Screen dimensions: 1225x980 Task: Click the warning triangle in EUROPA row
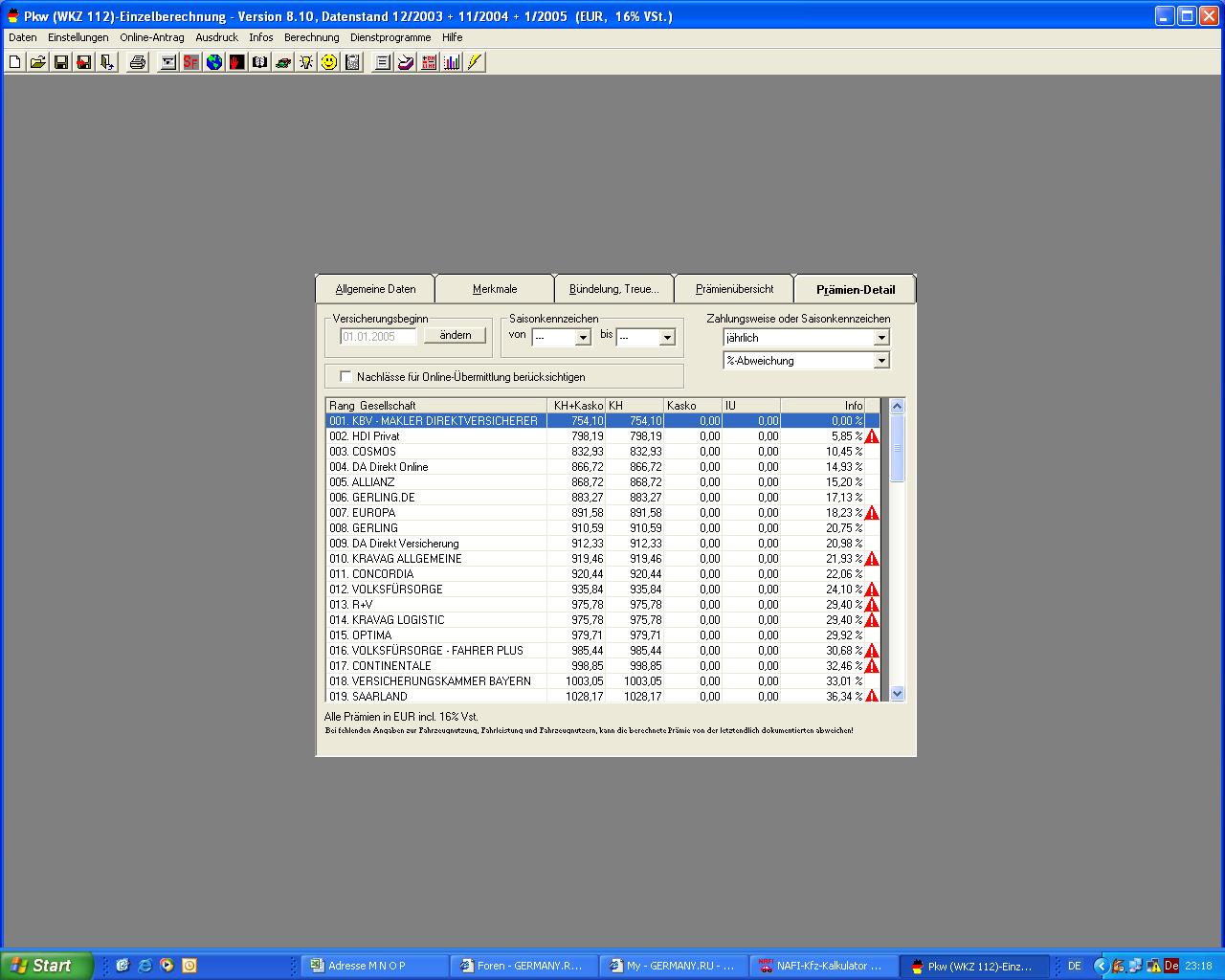click(x=872, y=513)
